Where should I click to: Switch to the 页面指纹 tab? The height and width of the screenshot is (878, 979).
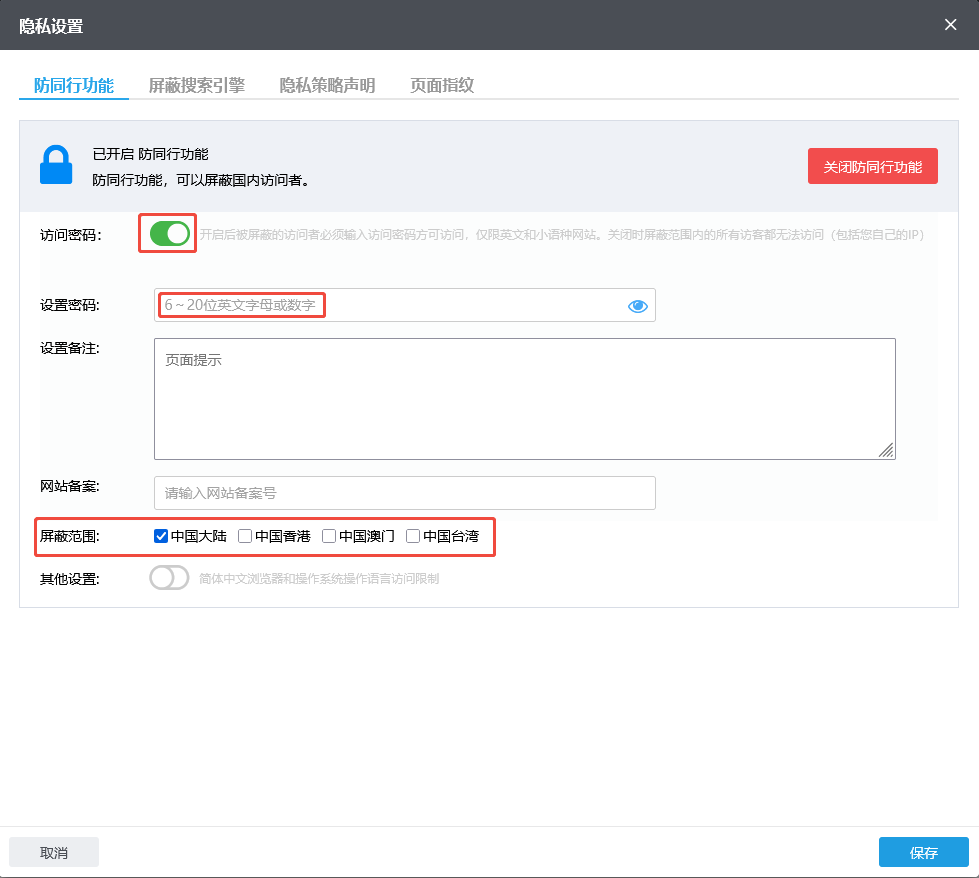[441, 85]
